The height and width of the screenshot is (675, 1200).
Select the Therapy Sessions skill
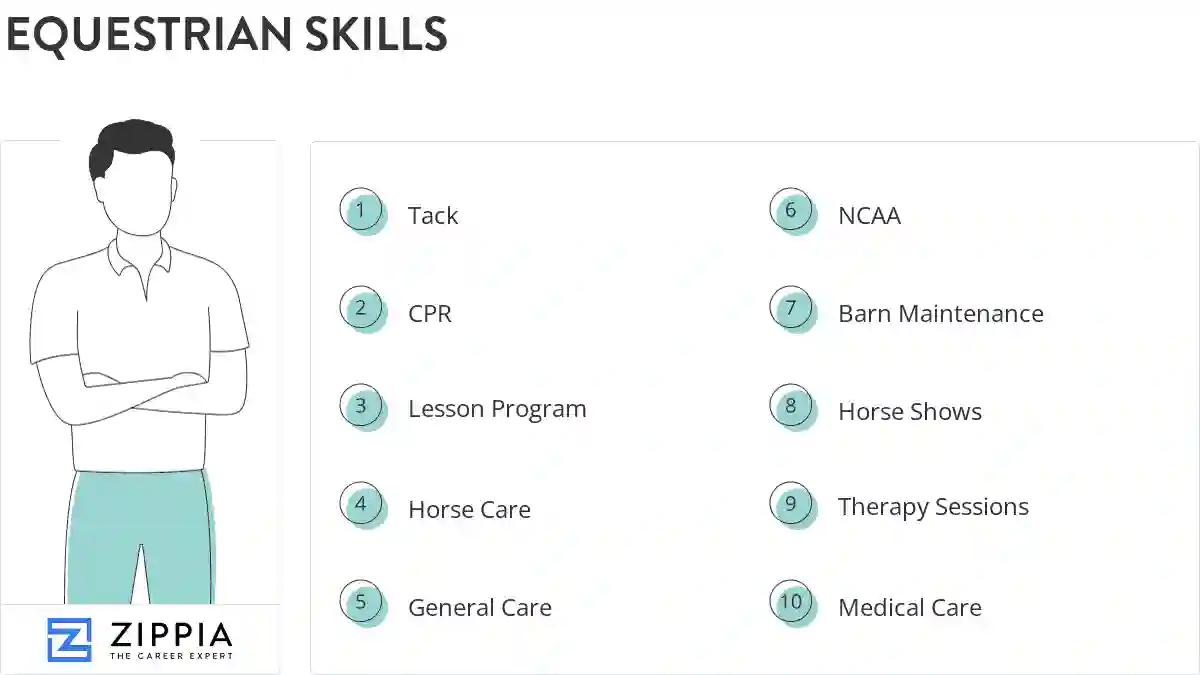click(933, 507)
